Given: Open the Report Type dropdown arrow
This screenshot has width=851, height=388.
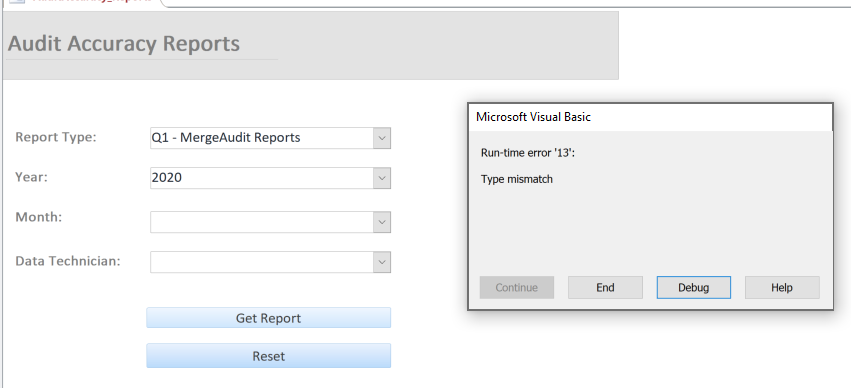Looking at the screenshot, I should tap(382, 138).
